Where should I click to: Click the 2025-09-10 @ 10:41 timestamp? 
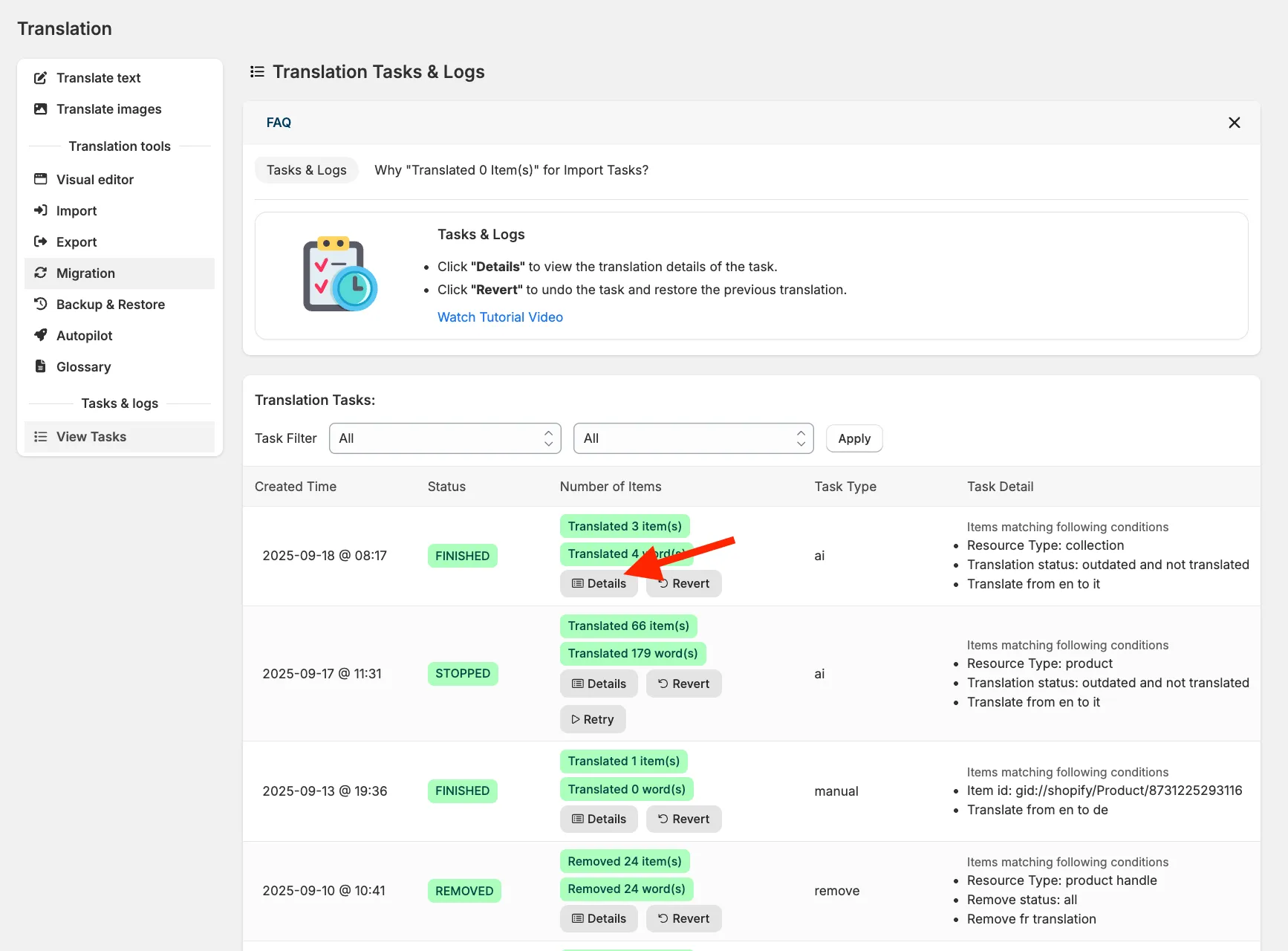point(324,891)
